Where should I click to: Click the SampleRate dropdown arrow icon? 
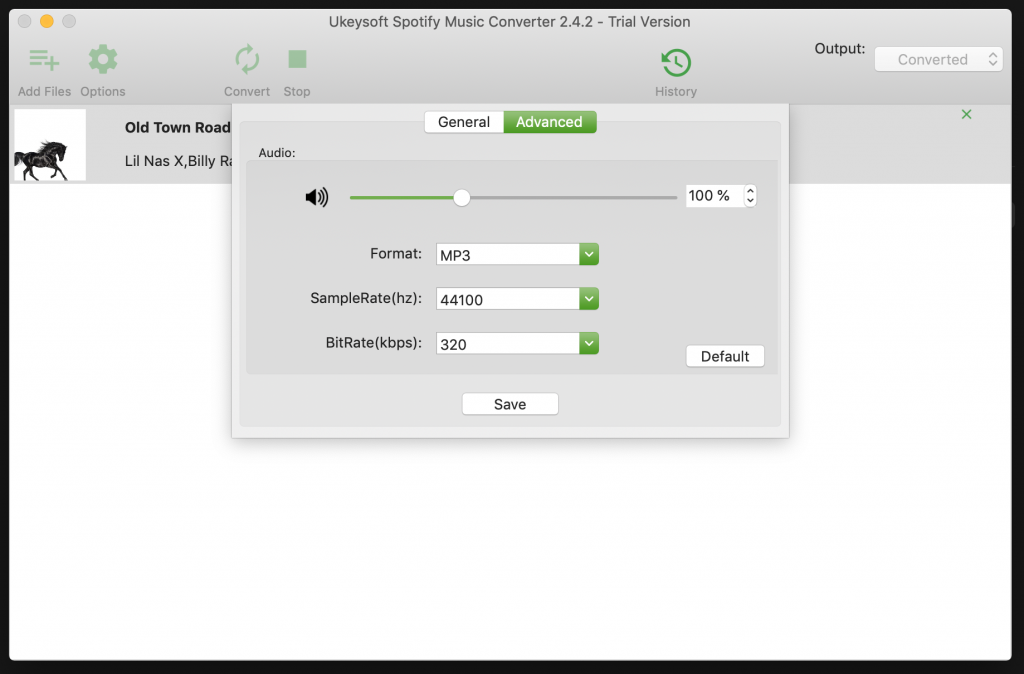coord(589,298)
